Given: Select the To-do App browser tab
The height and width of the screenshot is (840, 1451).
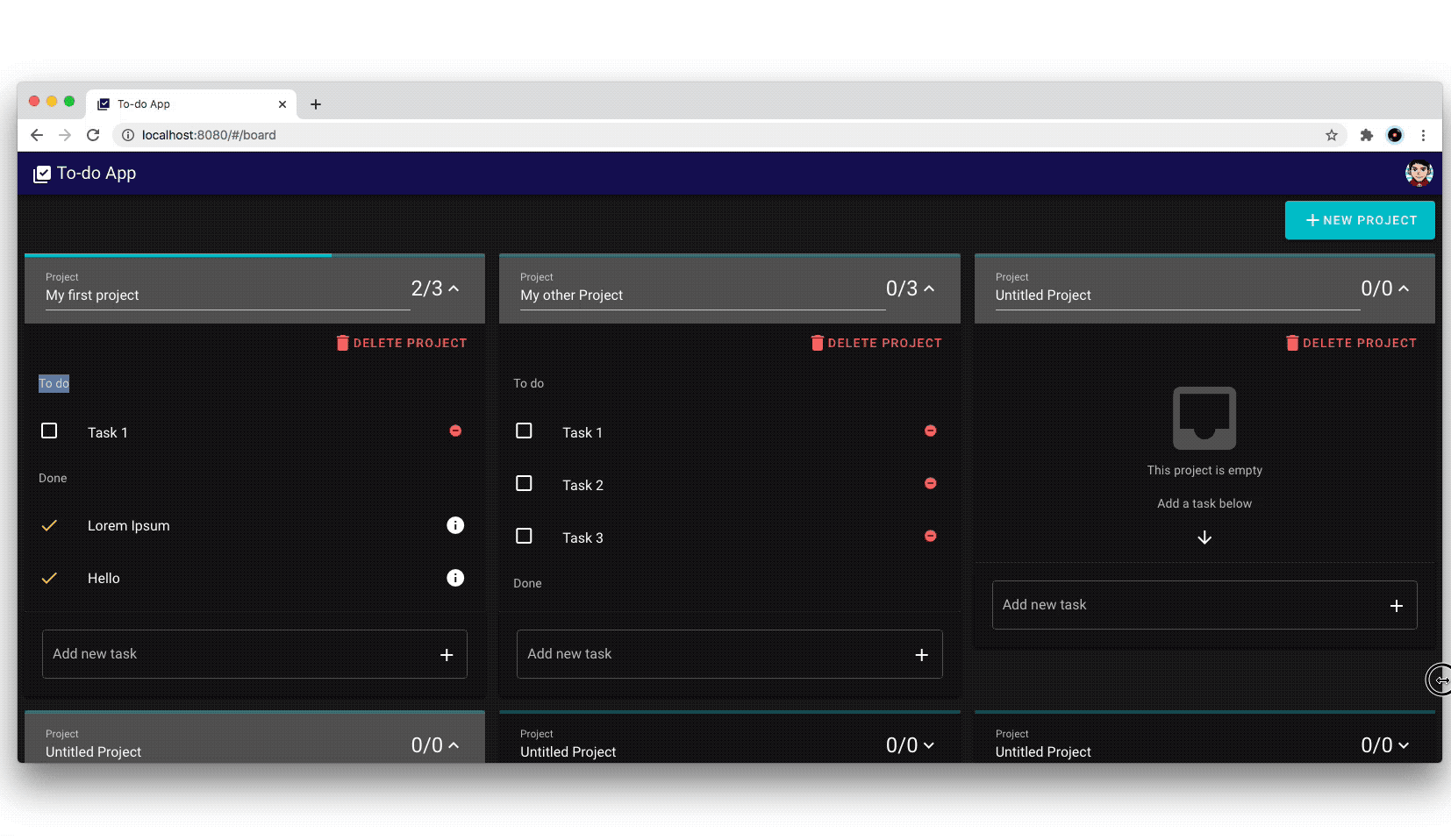Looking at the screenshot, I should coord(191,104).
